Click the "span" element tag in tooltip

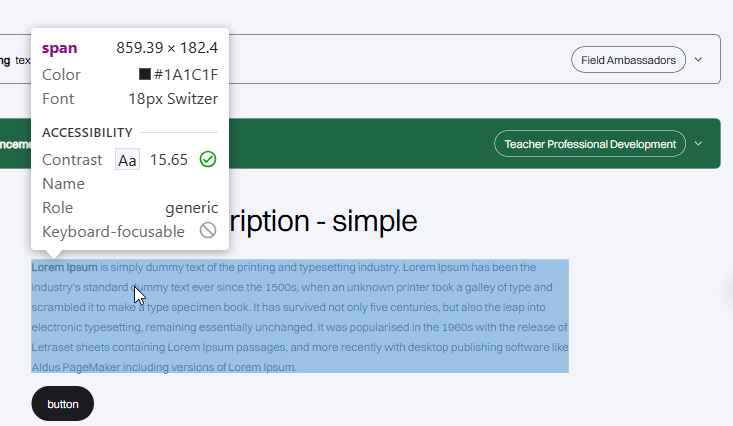(59, 48)
